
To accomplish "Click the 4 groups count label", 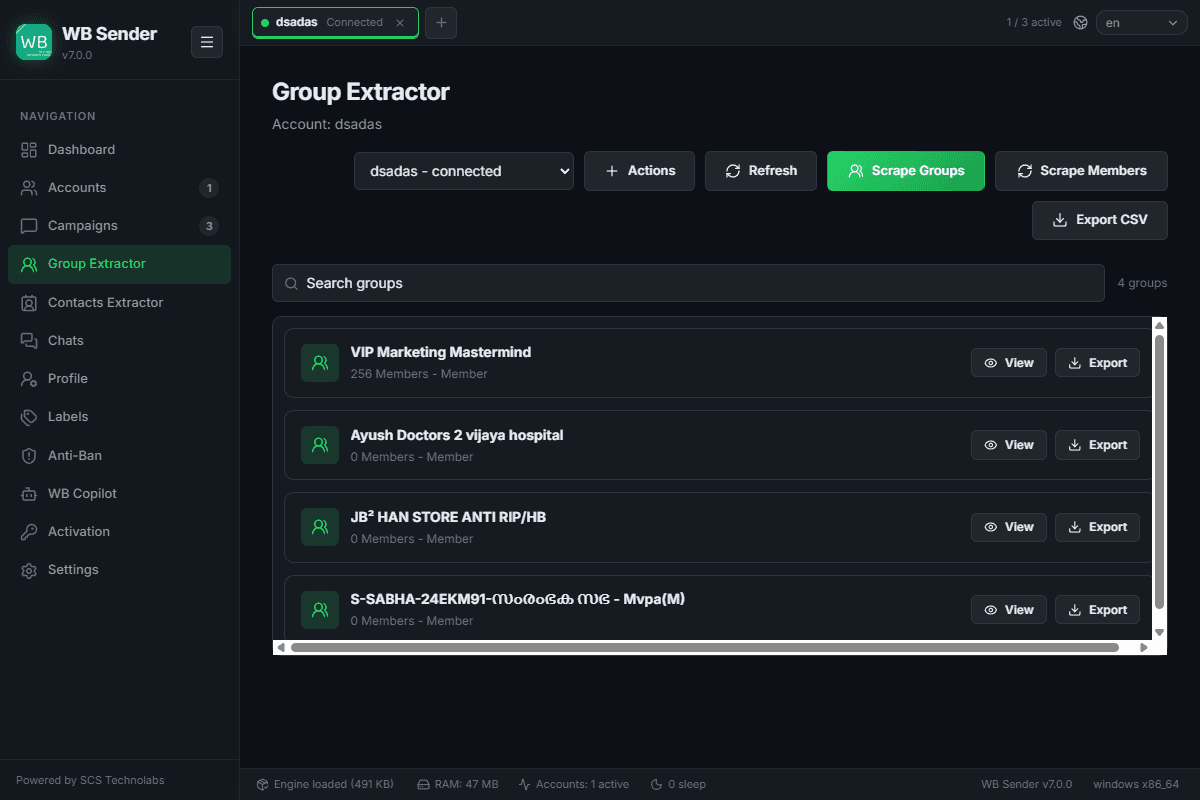I will pos(1142,283).
